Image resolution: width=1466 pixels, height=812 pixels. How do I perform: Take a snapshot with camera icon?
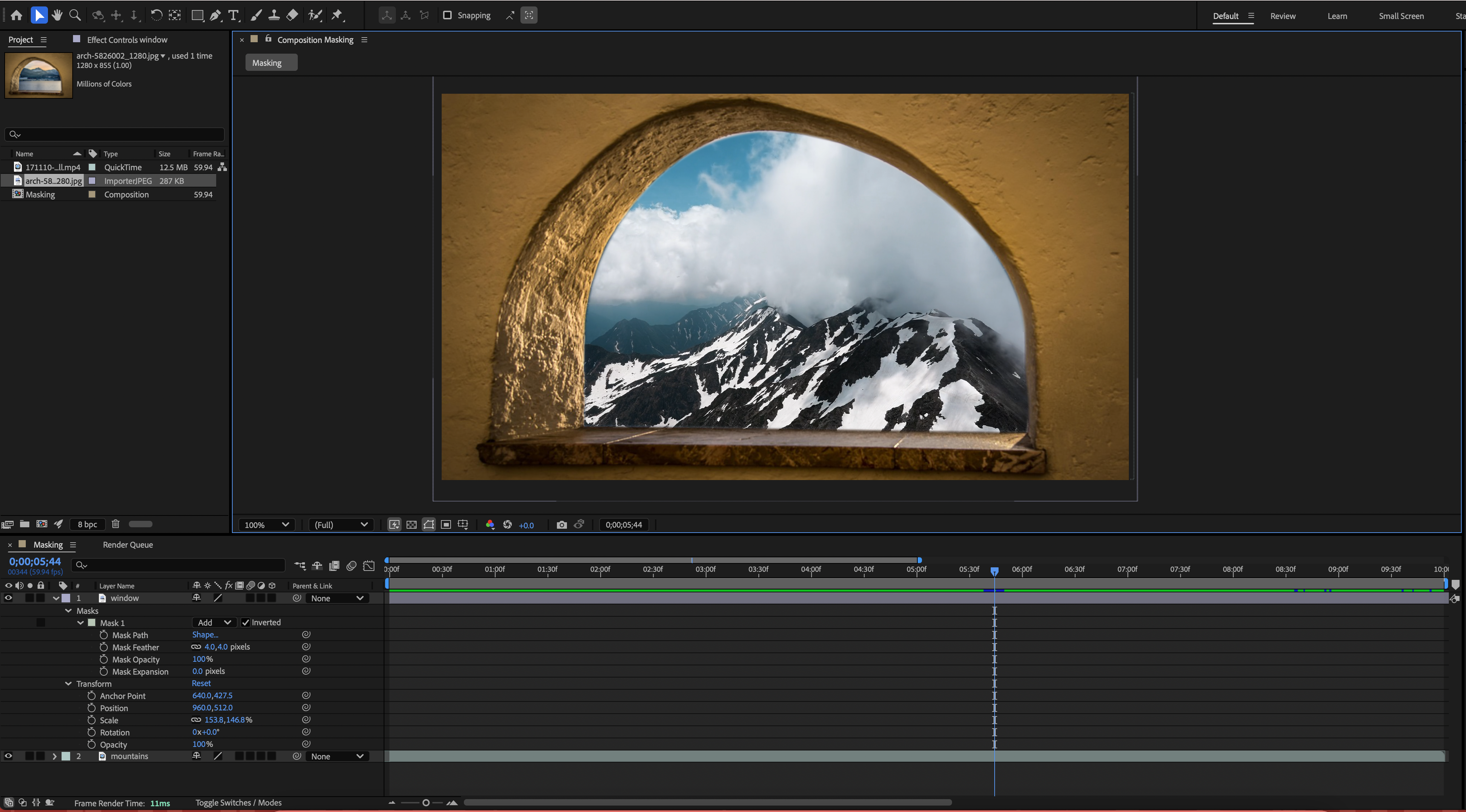pyautogui.click(x=561, y=524)
